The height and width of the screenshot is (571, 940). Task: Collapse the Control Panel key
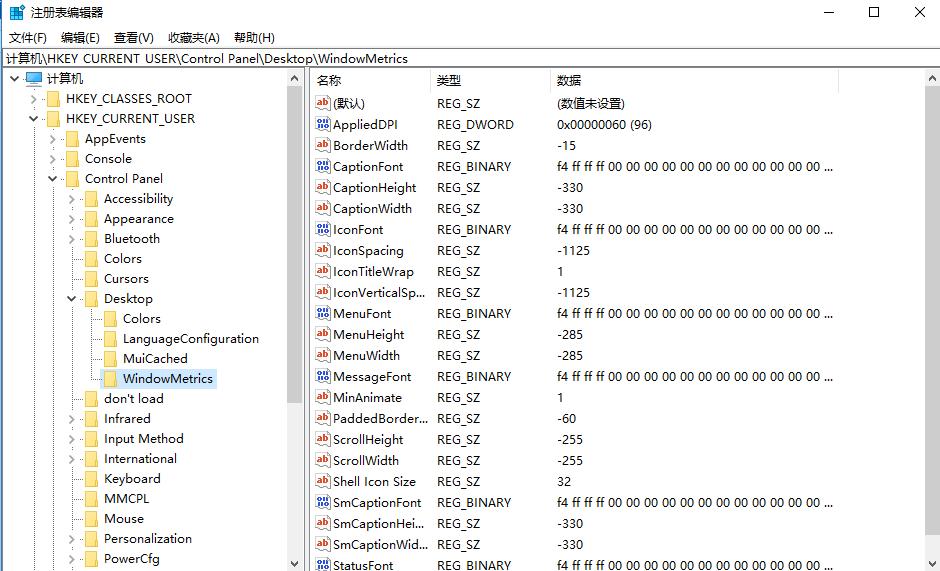(x=53, y=179)
